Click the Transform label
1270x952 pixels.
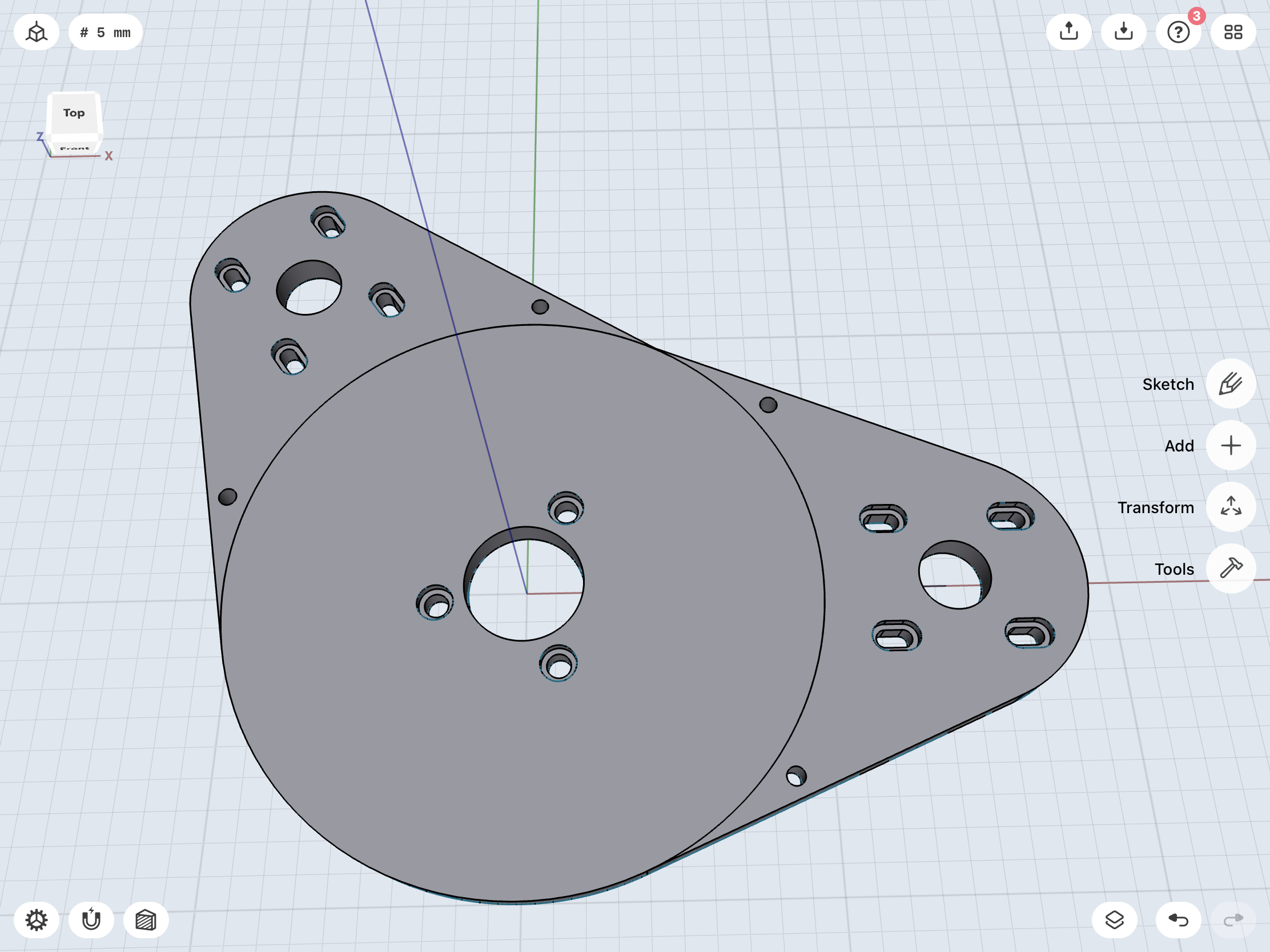coord(1155,508)
